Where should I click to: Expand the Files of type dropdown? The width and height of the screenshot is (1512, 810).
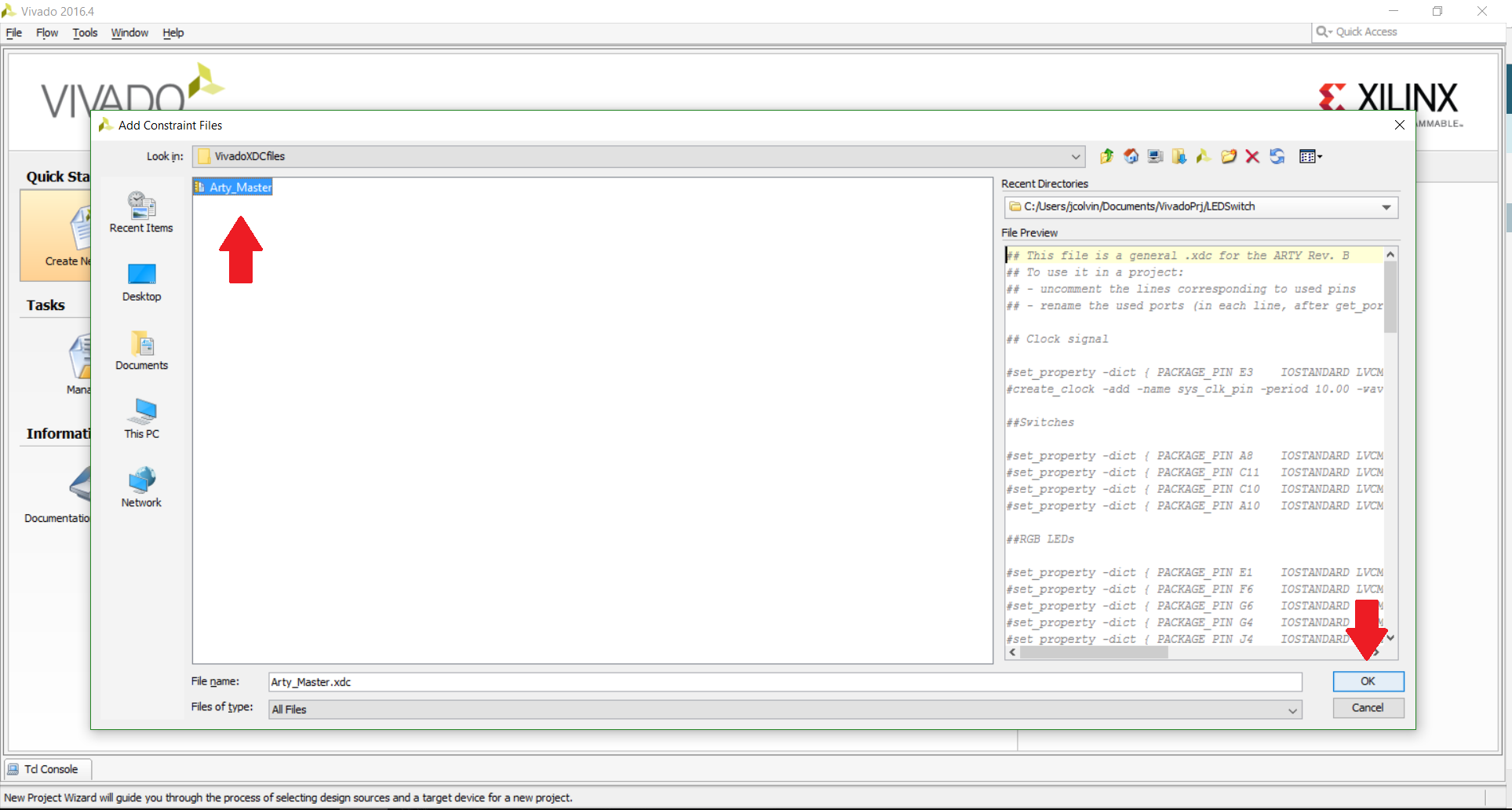point(1292,710)
